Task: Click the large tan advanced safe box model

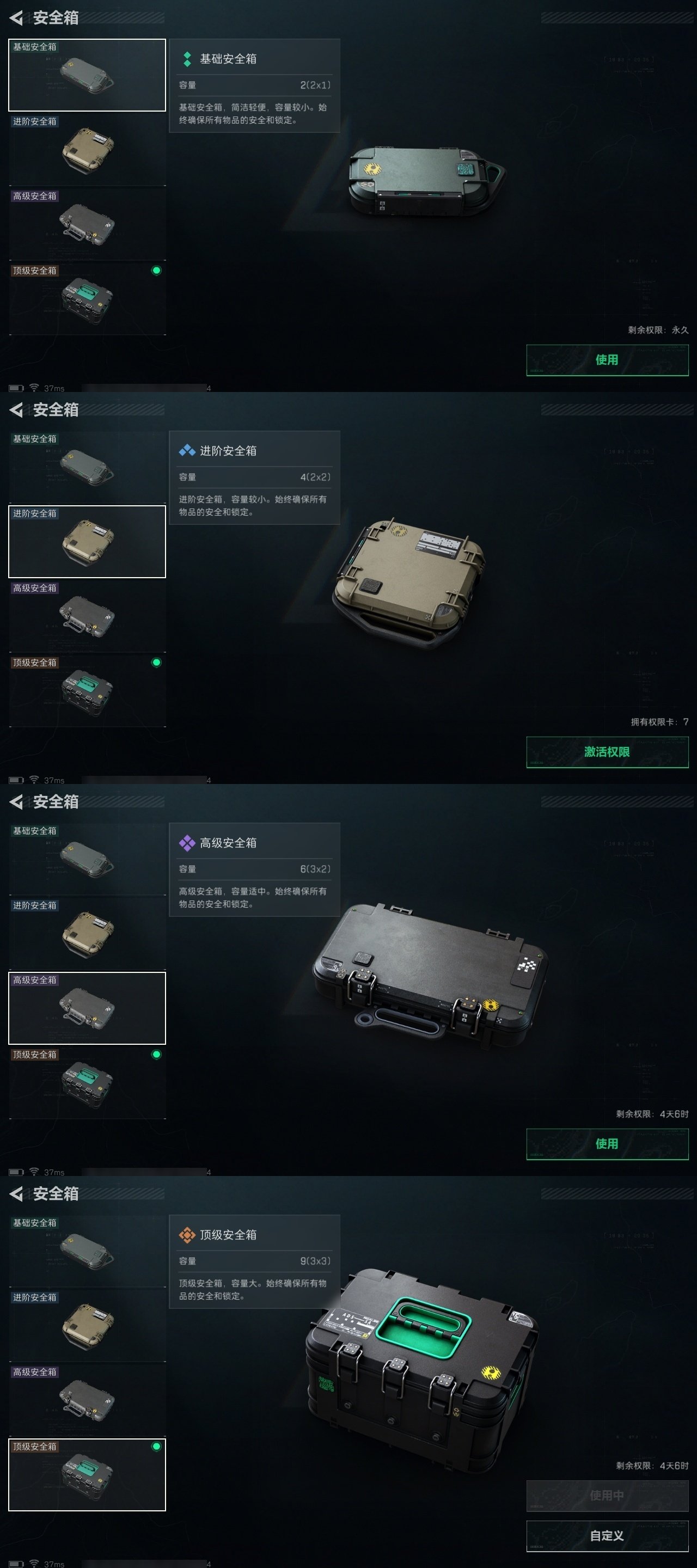Action: pos(408,584)
